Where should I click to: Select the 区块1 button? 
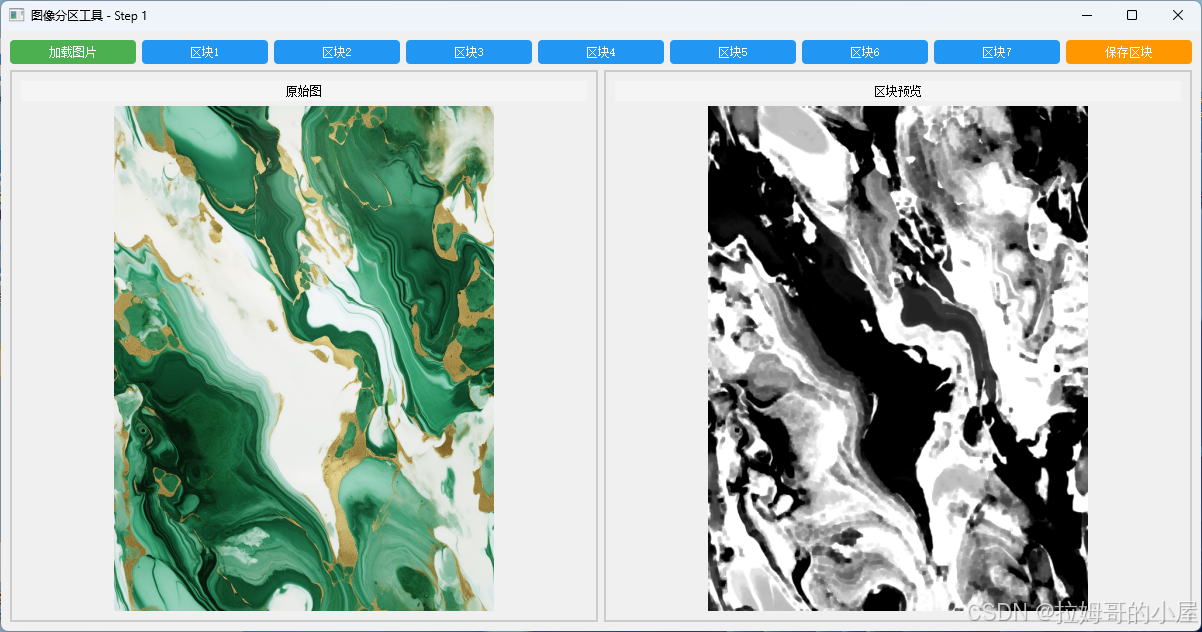pos(205,52)
